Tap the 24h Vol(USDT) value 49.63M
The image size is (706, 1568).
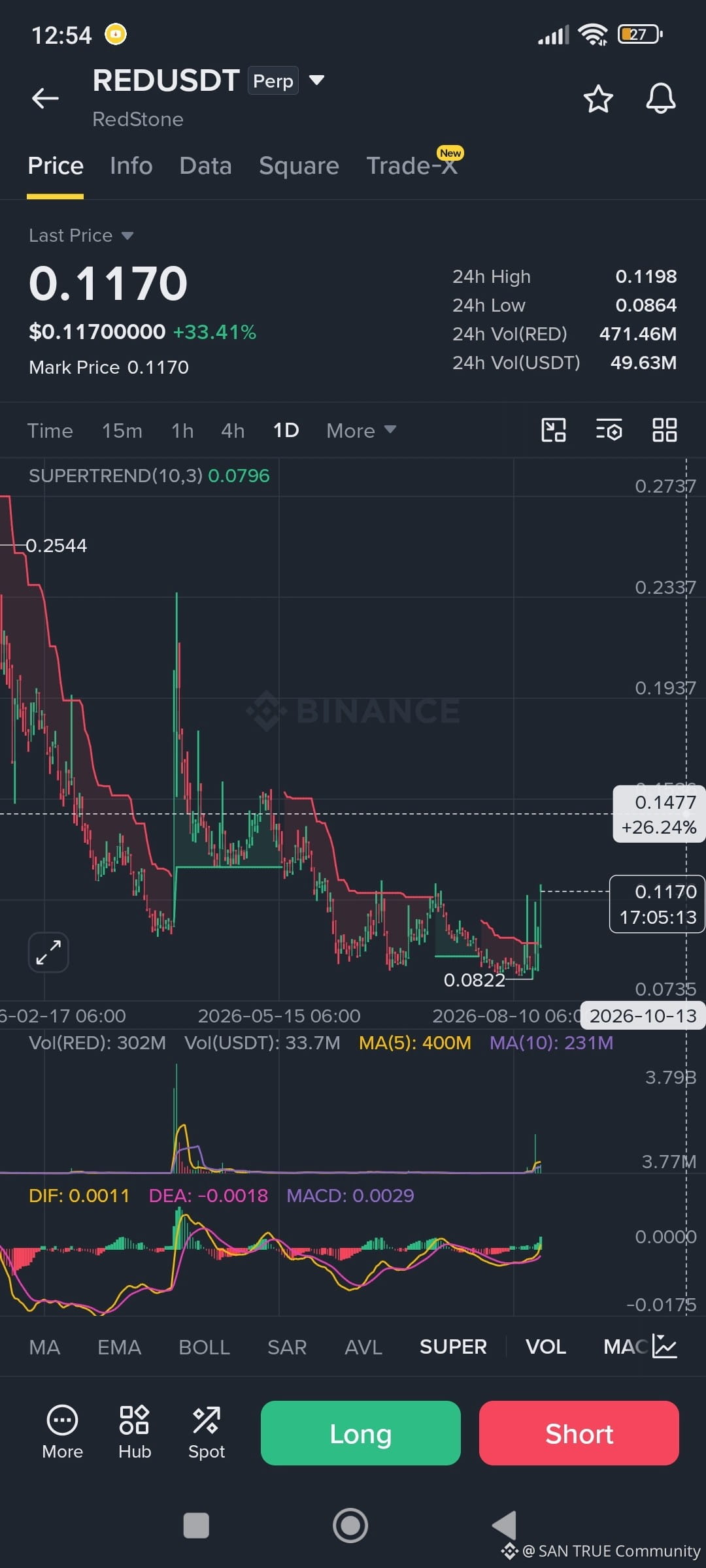pyautogui.click(x=643, y=363)
